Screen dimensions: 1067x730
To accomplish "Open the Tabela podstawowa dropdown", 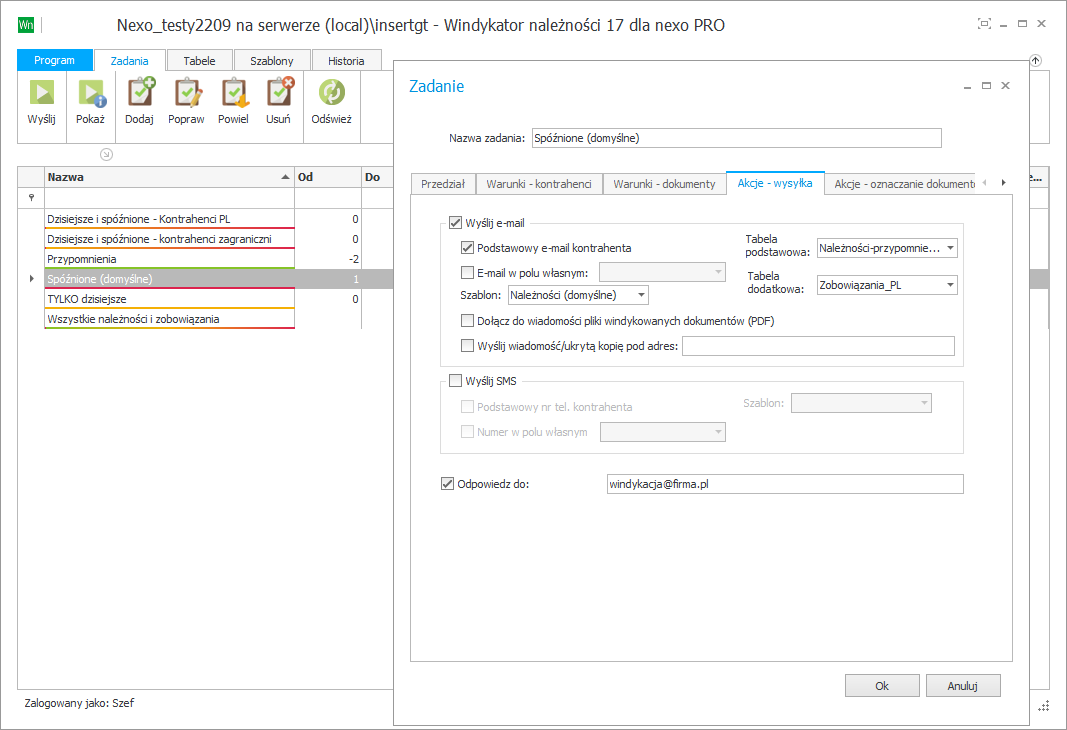I will tap(950, 248).
